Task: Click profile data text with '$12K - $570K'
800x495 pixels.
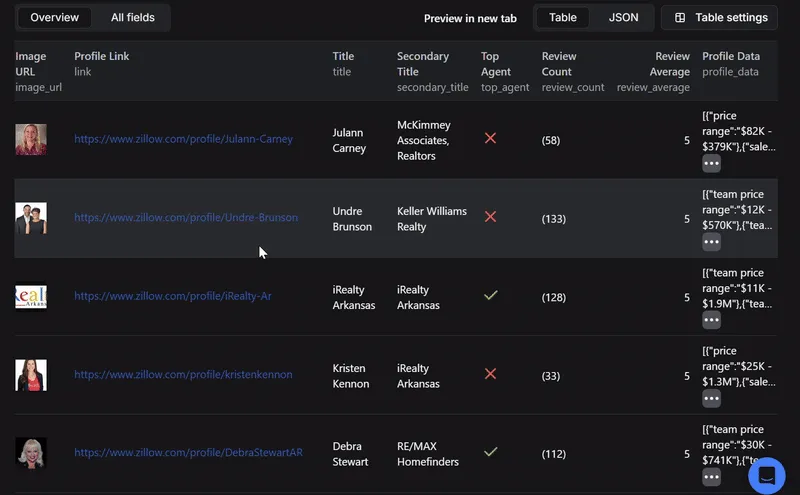Action: 737,210
